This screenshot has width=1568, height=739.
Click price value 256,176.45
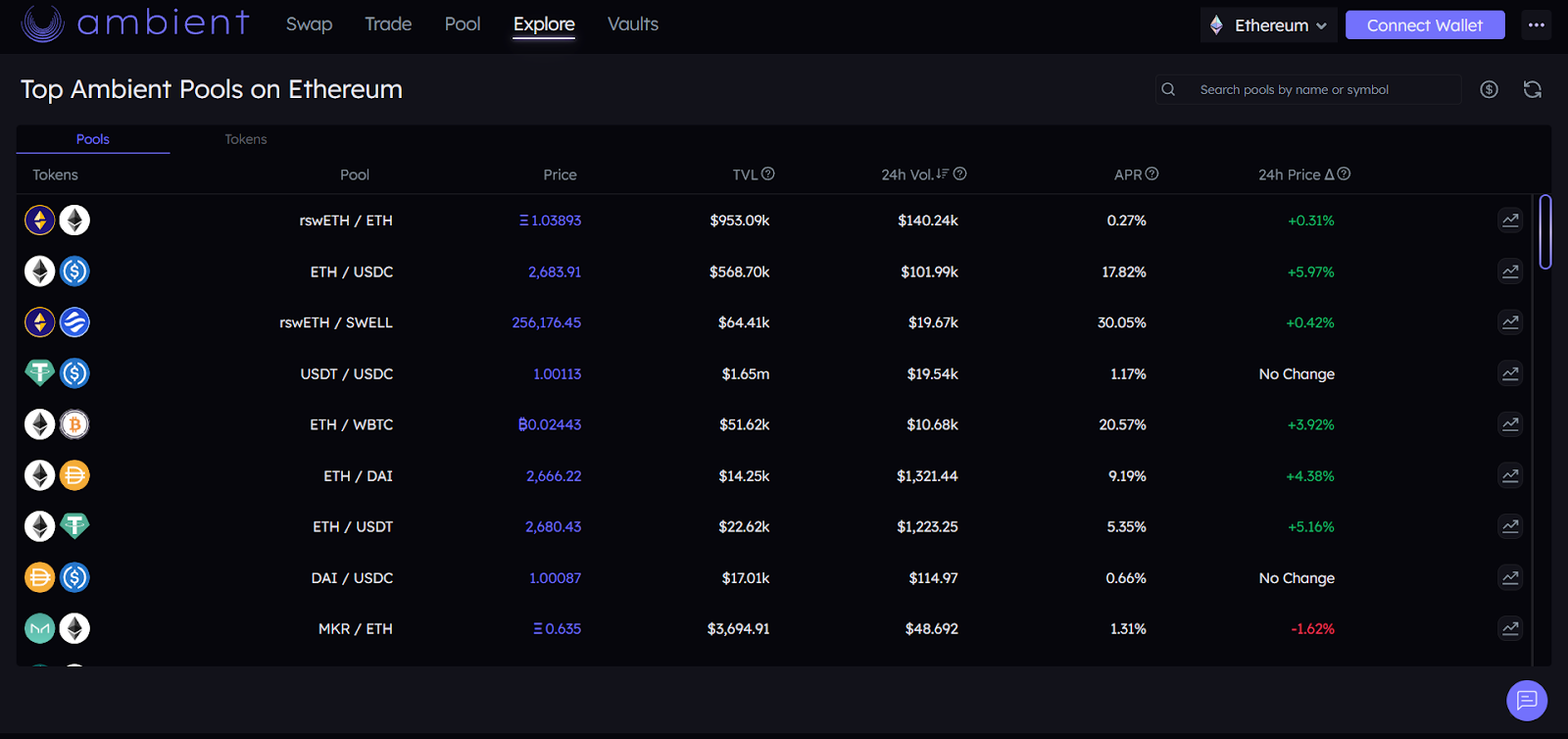547,322
